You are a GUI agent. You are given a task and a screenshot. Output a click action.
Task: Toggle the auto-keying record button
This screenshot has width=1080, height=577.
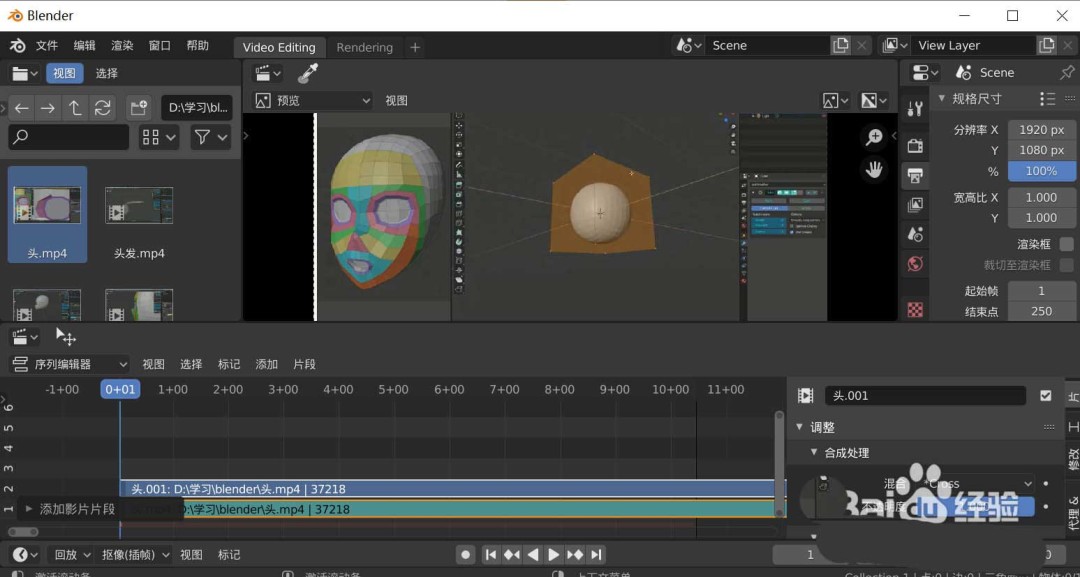click(465, 554)
